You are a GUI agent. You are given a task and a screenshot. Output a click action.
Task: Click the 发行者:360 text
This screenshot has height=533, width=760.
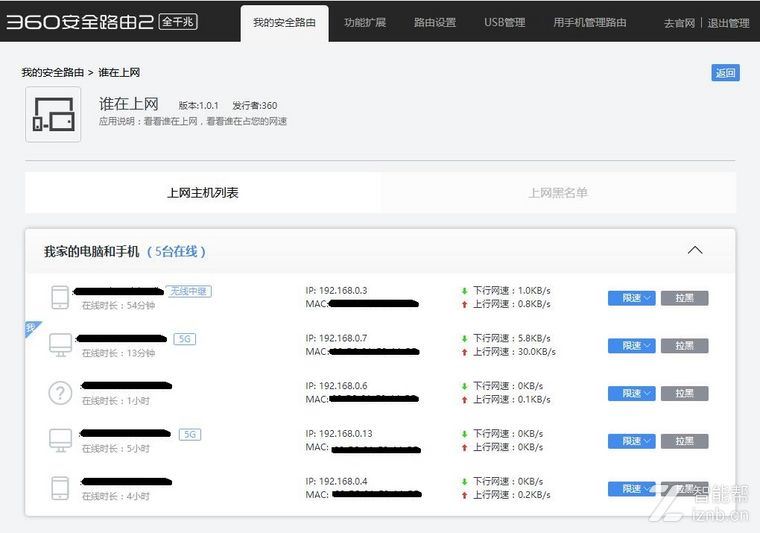pos(254,106)
